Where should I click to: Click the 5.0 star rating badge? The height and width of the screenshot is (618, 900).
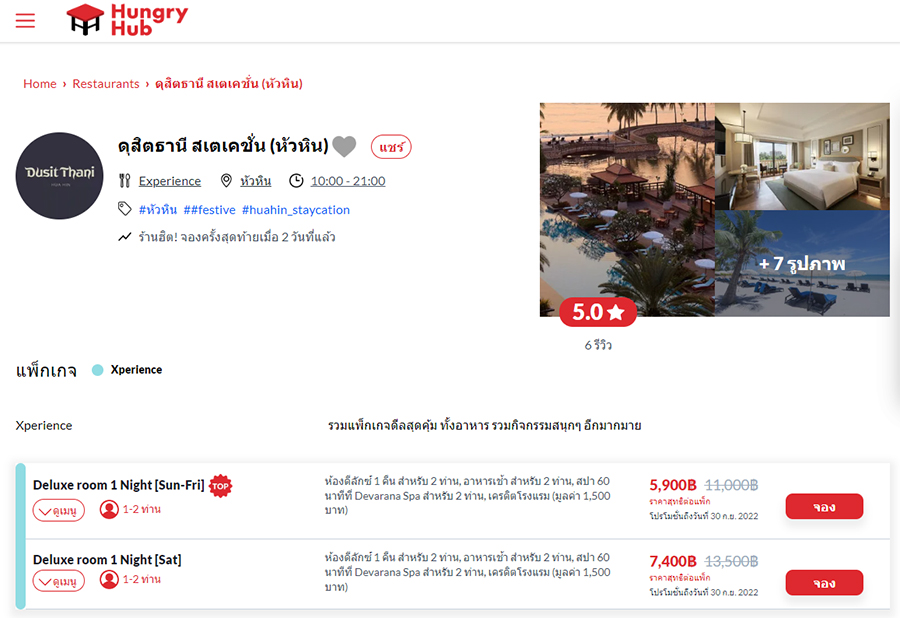click(x=598, y=312)
